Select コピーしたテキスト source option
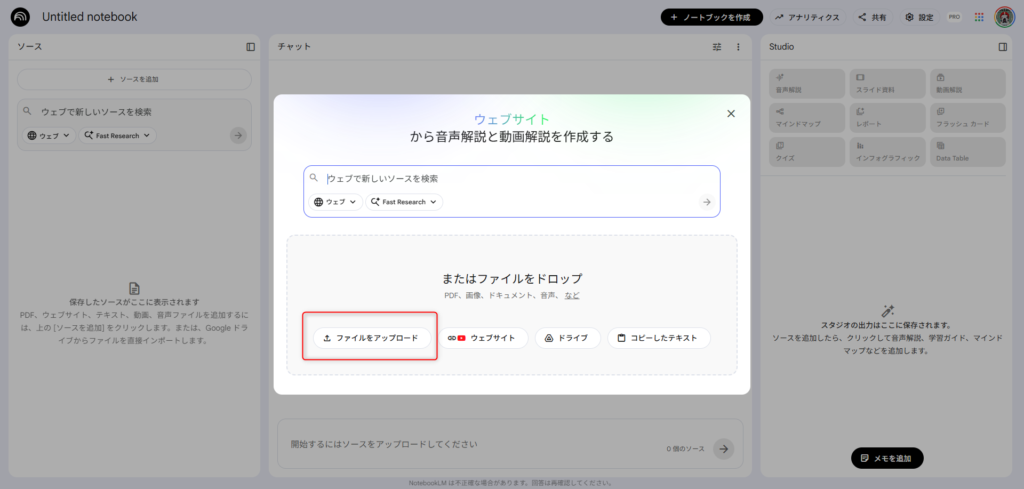The width and height of the screenshot is (1024, 489). click(658, 338)
